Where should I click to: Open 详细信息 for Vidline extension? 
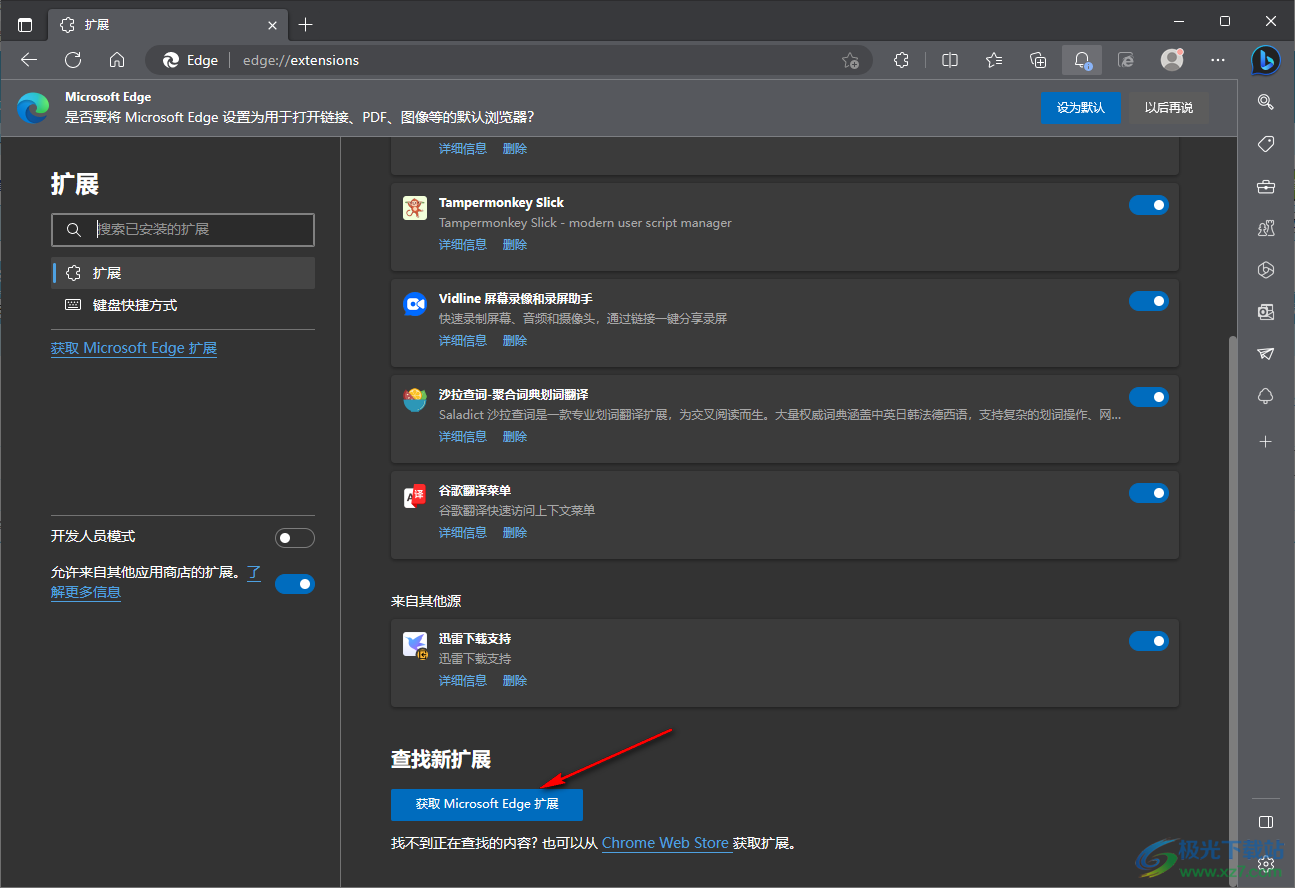tap(463, 340)
